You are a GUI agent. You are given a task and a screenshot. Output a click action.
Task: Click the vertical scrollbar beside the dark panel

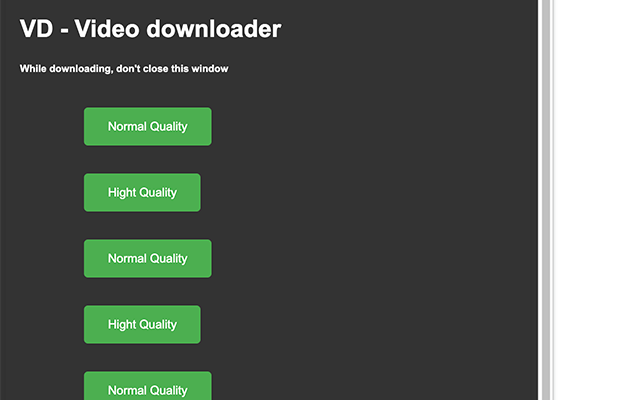click(546, 200)
